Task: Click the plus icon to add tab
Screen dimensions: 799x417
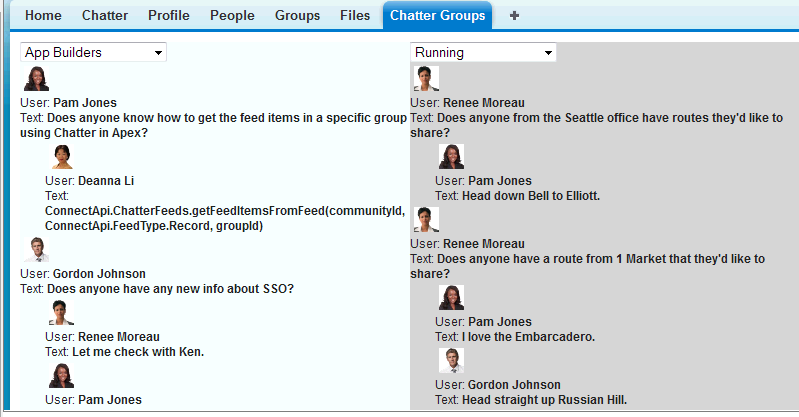Action: (x=514, y=16)
